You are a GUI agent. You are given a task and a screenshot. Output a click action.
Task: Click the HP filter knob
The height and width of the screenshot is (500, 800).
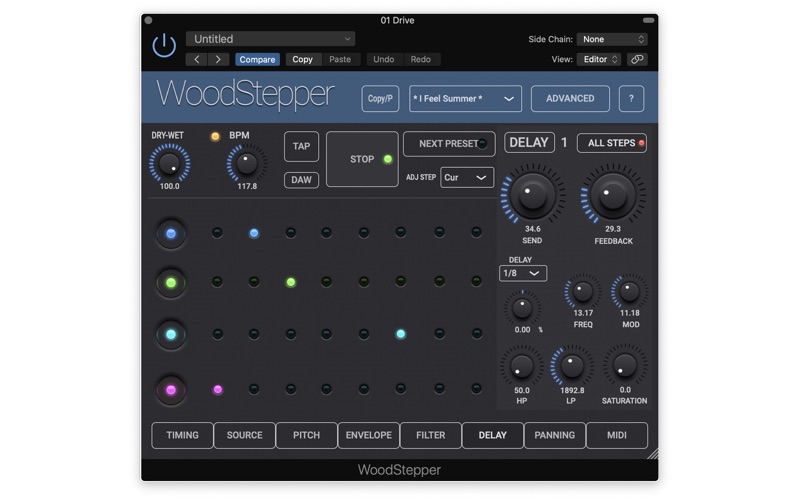click(x=521, y=366)
